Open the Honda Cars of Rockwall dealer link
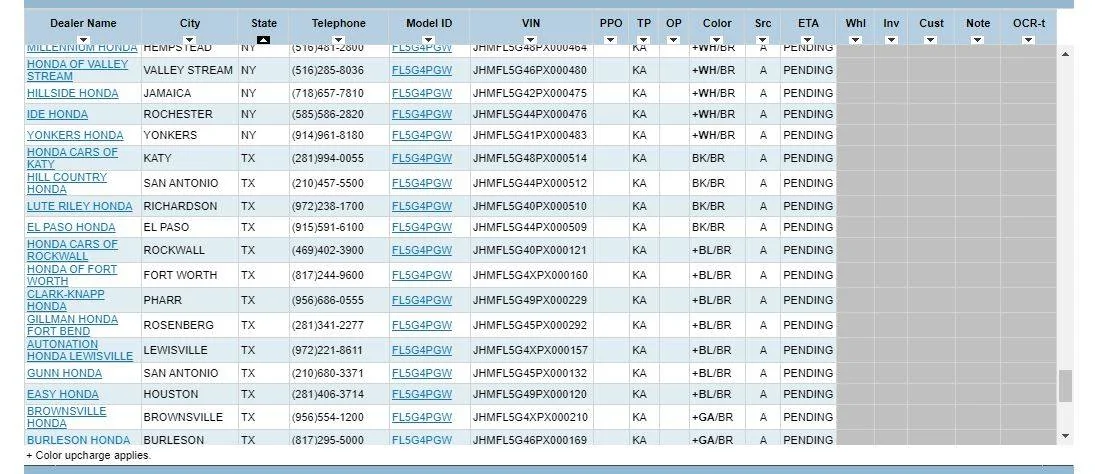 [x=72, y=250]
